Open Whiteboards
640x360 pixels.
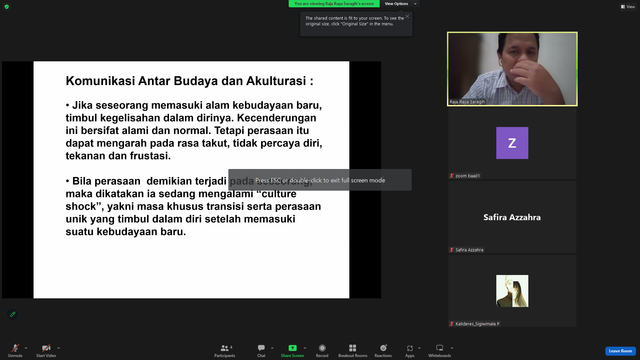click(440, 350)
